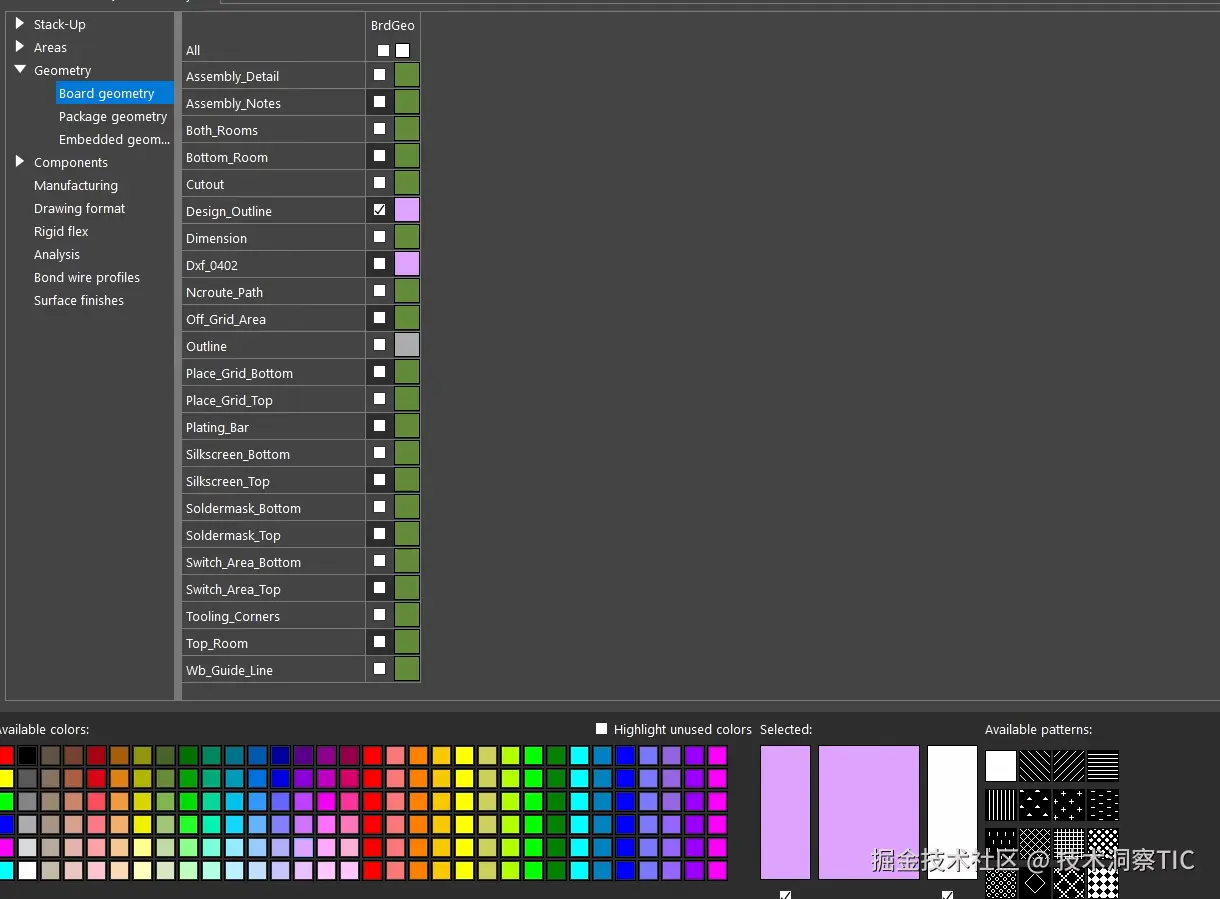1220x899 pixels.
Task: Expand the Stack-Up tree node
Action: click(x=20, y=23)
